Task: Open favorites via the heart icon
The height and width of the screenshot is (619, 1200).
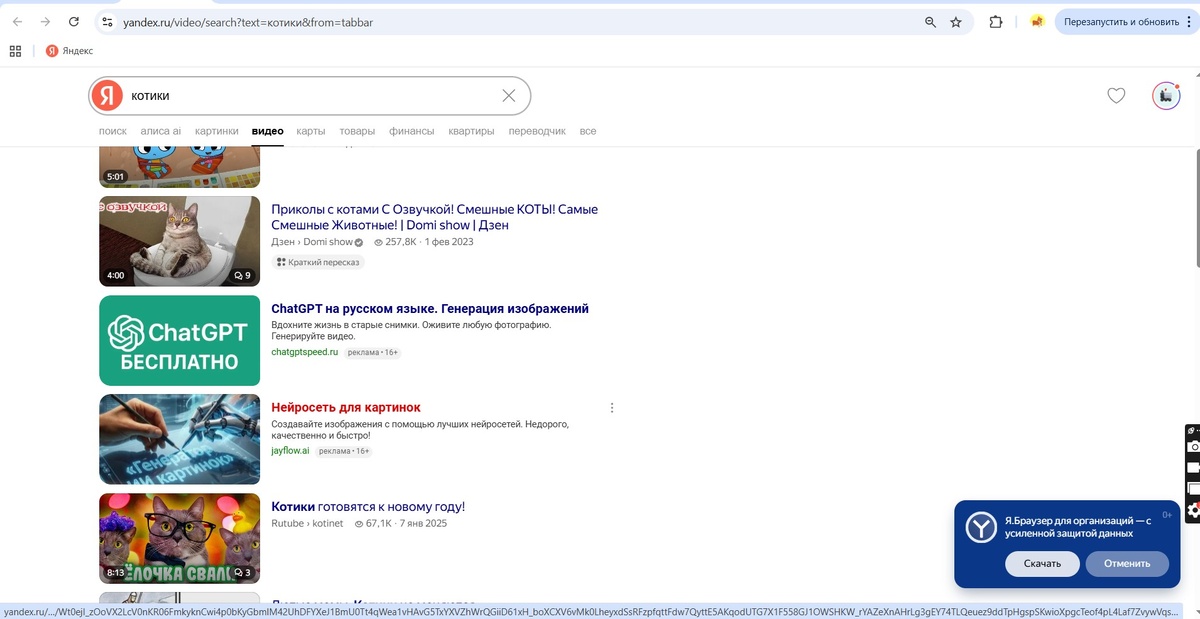Action: 1116,96
